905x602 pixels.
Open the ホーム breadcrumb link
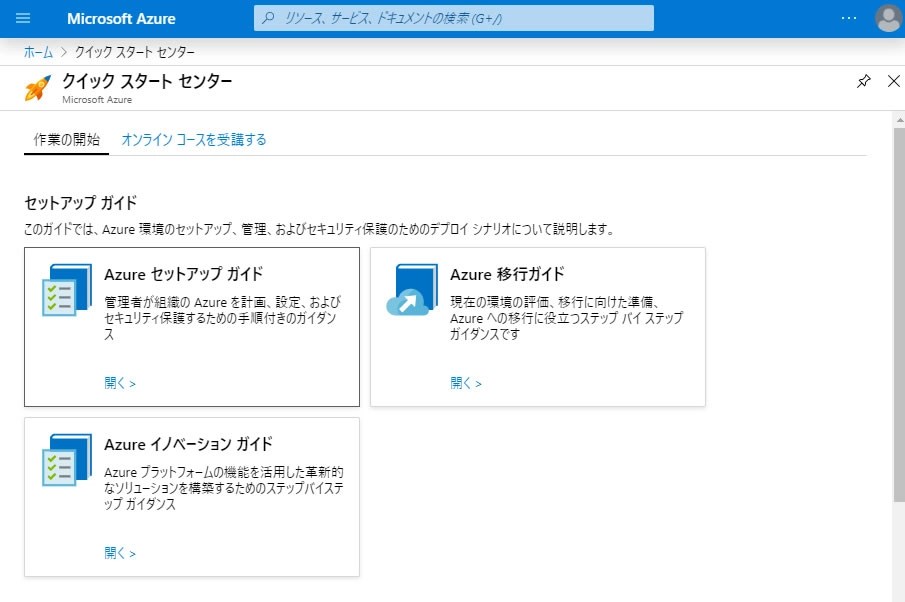click(x=36, y=51)
